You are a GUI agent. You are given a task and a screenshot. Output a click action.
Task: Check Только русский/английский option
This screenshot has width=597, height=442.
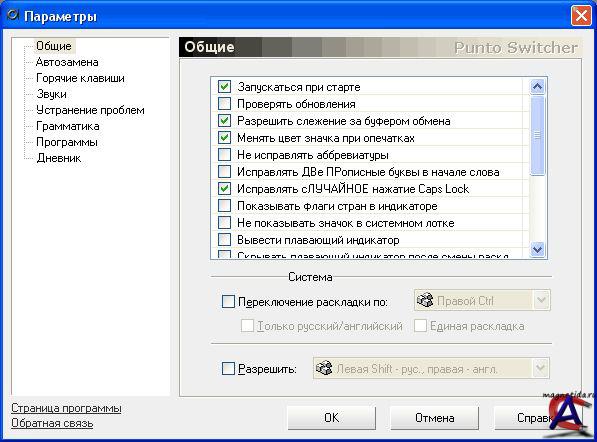(247, 326)
